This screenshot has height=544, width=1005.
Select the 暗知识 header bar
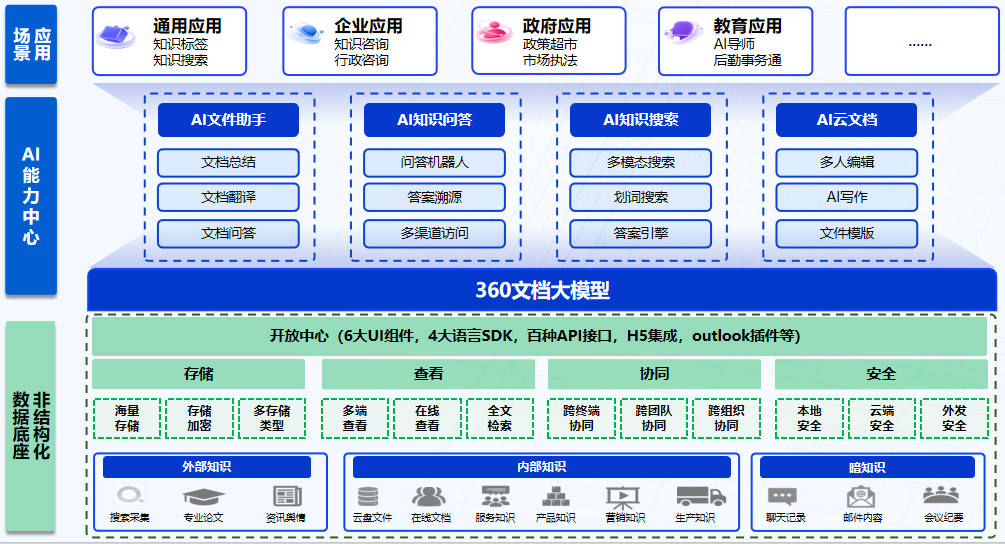(x=867, y=468)
